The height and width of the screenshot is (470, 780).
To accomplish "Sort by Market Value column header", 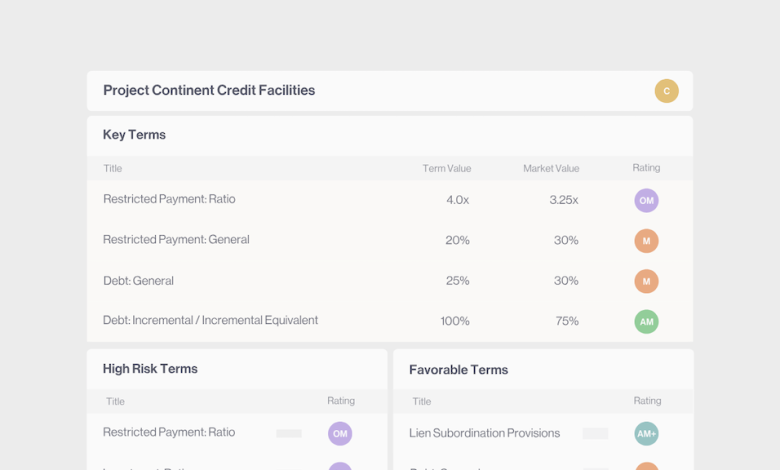I will click(x=551, y=168).
